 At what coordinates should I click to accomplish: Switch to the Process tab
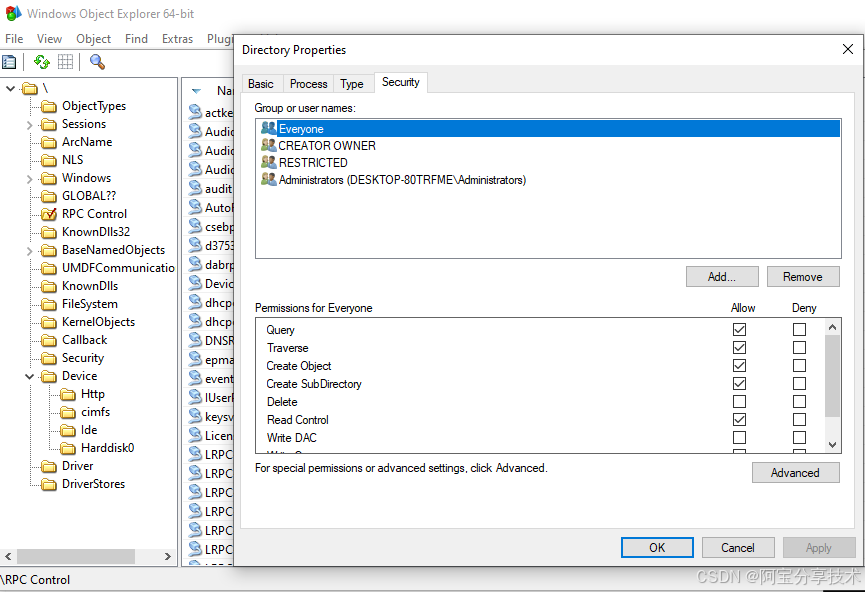pos(308,84)
